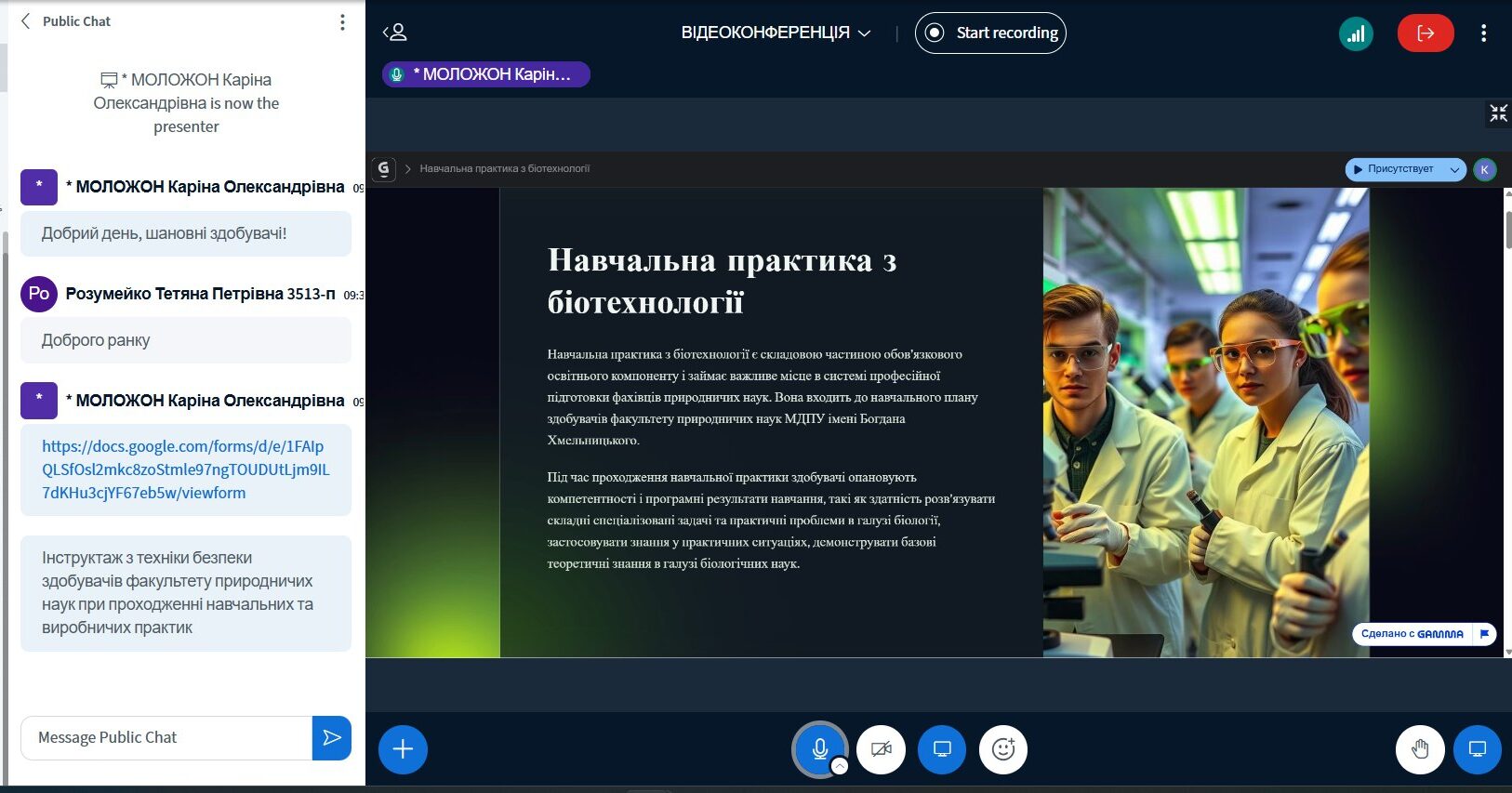Open the reactions smiley button
The width and height of the screenshot is (1512, 793).
[1002, 749]
